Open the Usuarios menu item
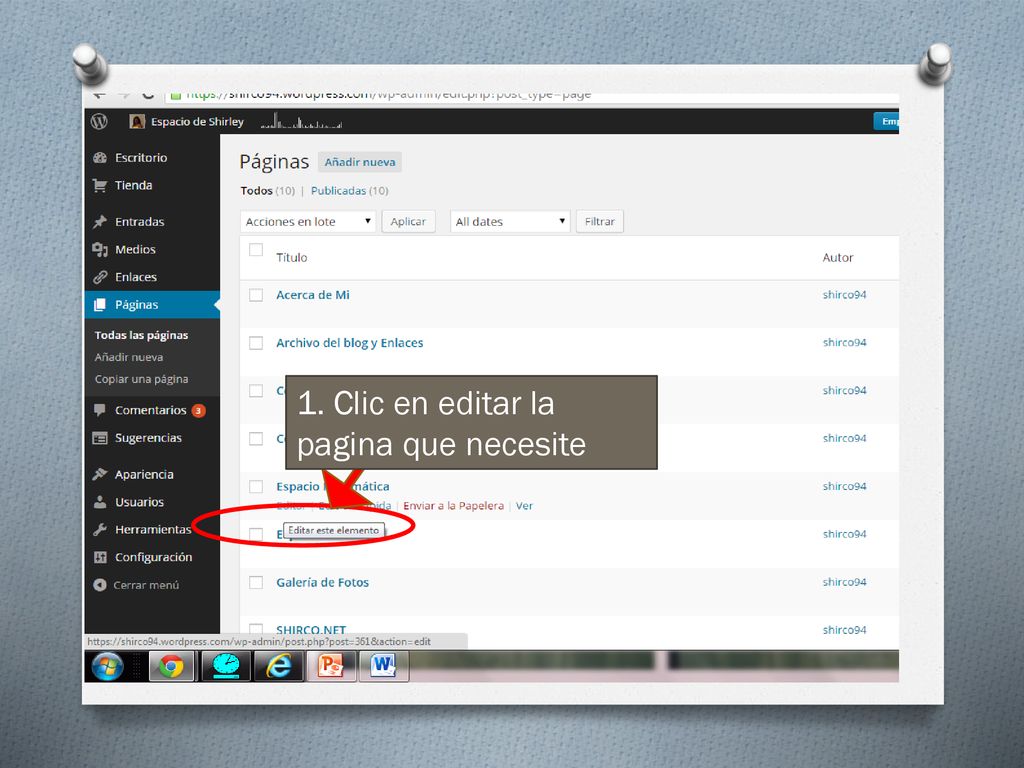 [x=139, y=502]
